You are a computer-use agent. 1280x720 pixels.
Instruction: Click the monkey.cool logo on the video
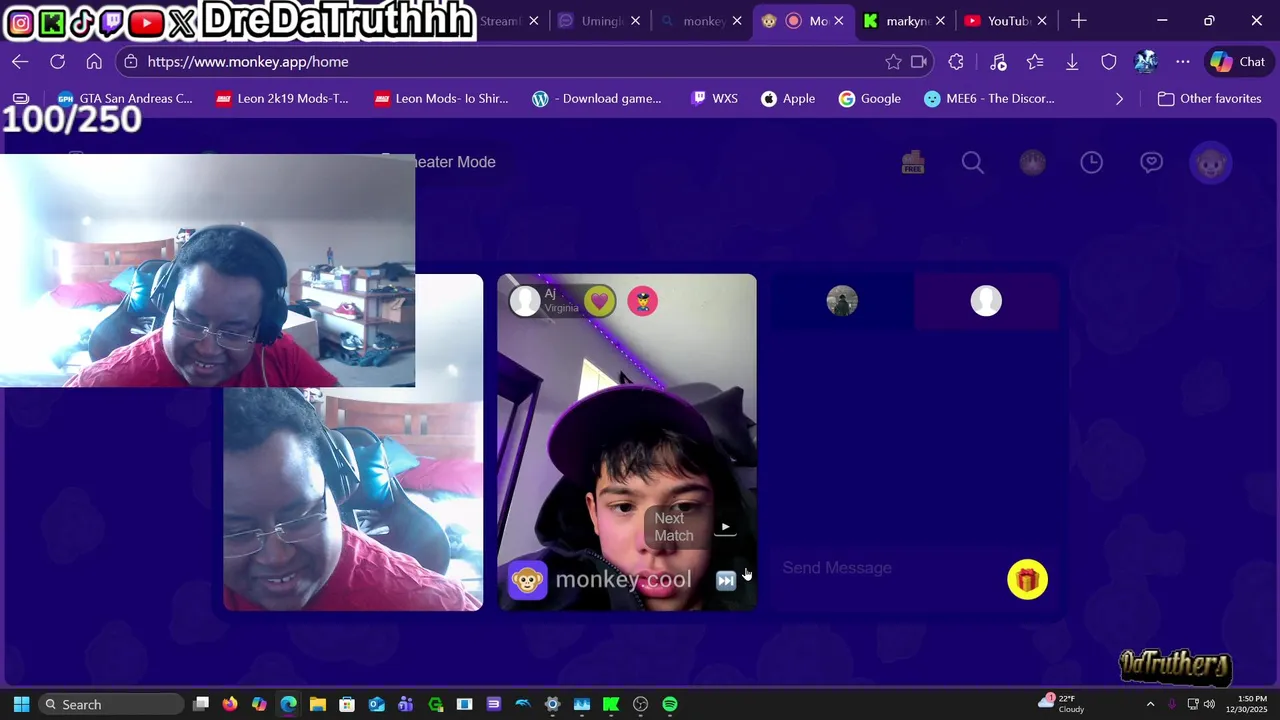(x=600, y=580)
